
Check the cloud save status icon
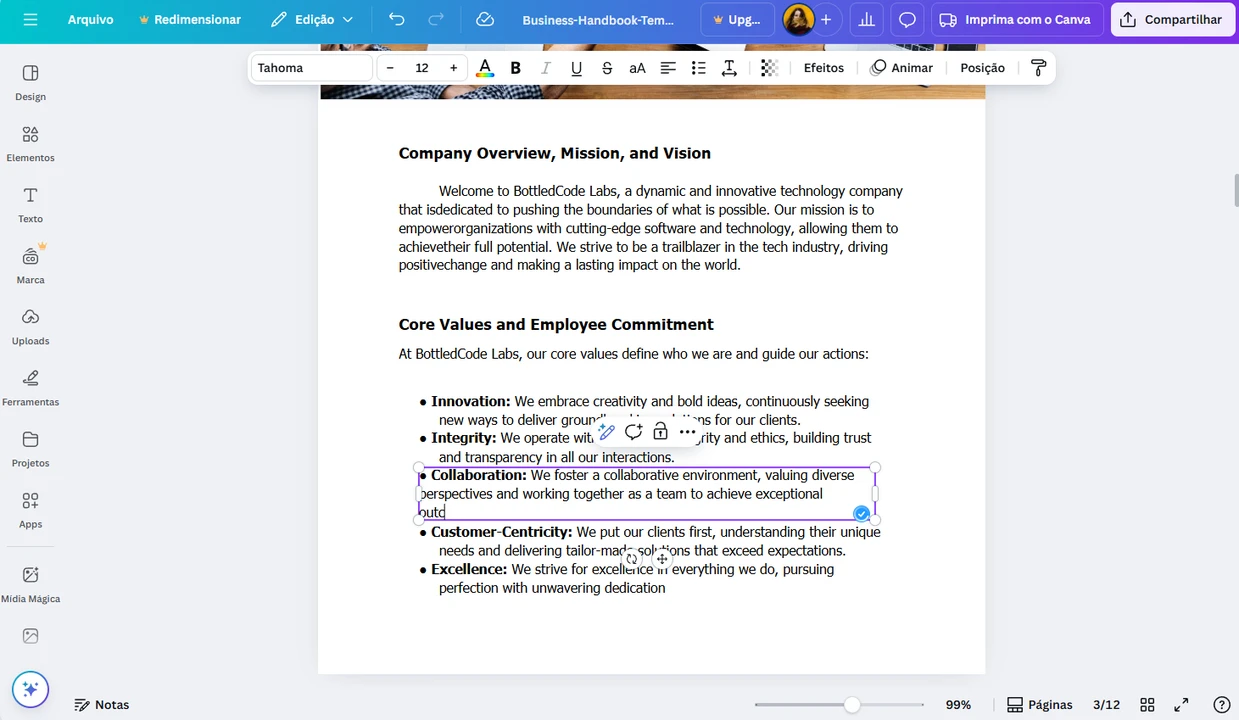pyautogui.click(x=485, y=20)
